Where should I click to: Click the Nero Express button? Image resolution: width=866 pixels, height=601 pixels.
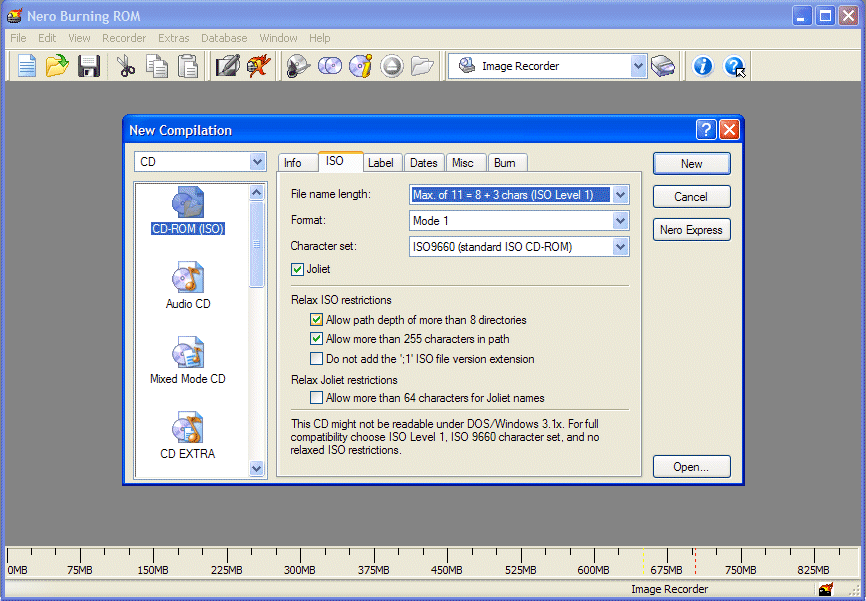tap(691, 230)
